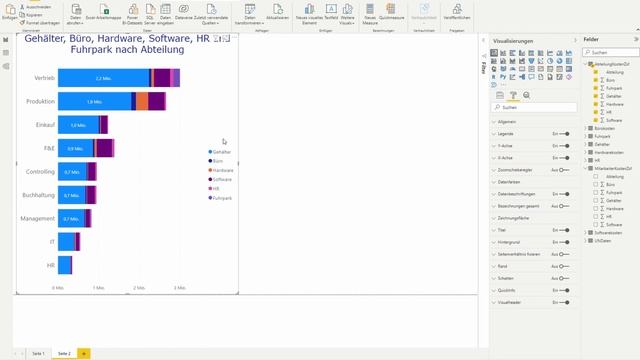Enable the Schatten toggle
The width and height of the screenshot is (640, 360).
pyautogui.click(x=564, y=278)
